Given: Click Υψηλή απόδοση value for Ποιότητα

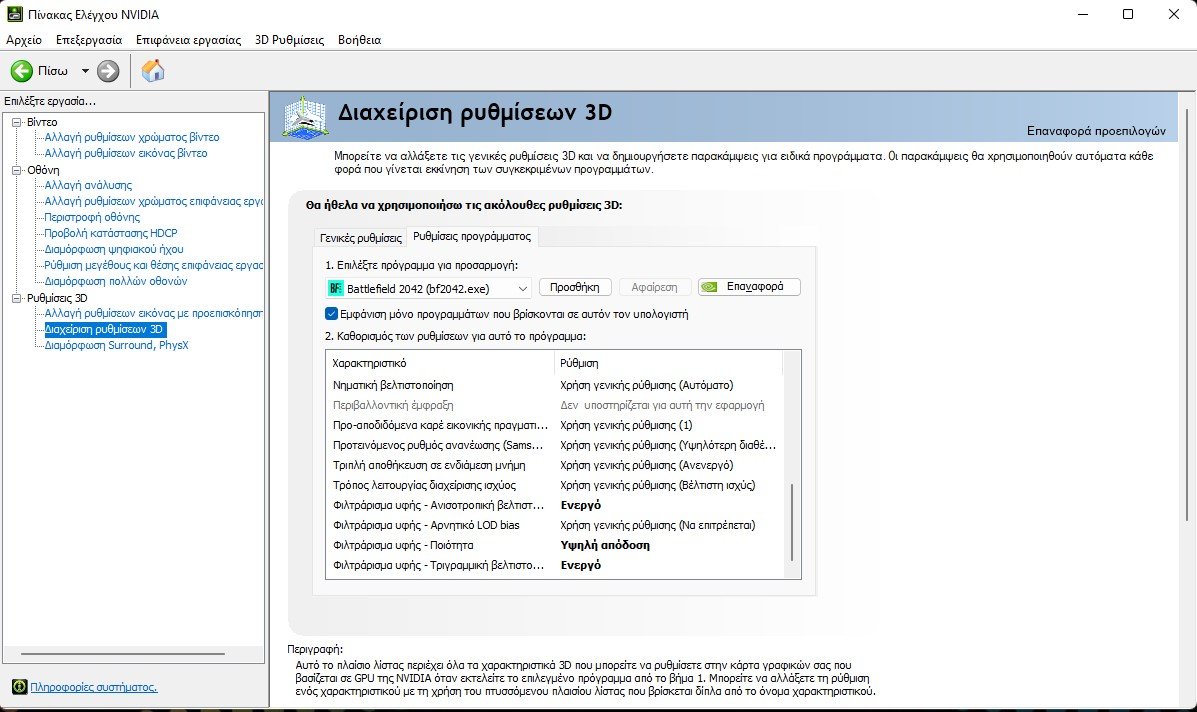Looking at the screenshot, I should pyautogui.click(x=605, y=546).
